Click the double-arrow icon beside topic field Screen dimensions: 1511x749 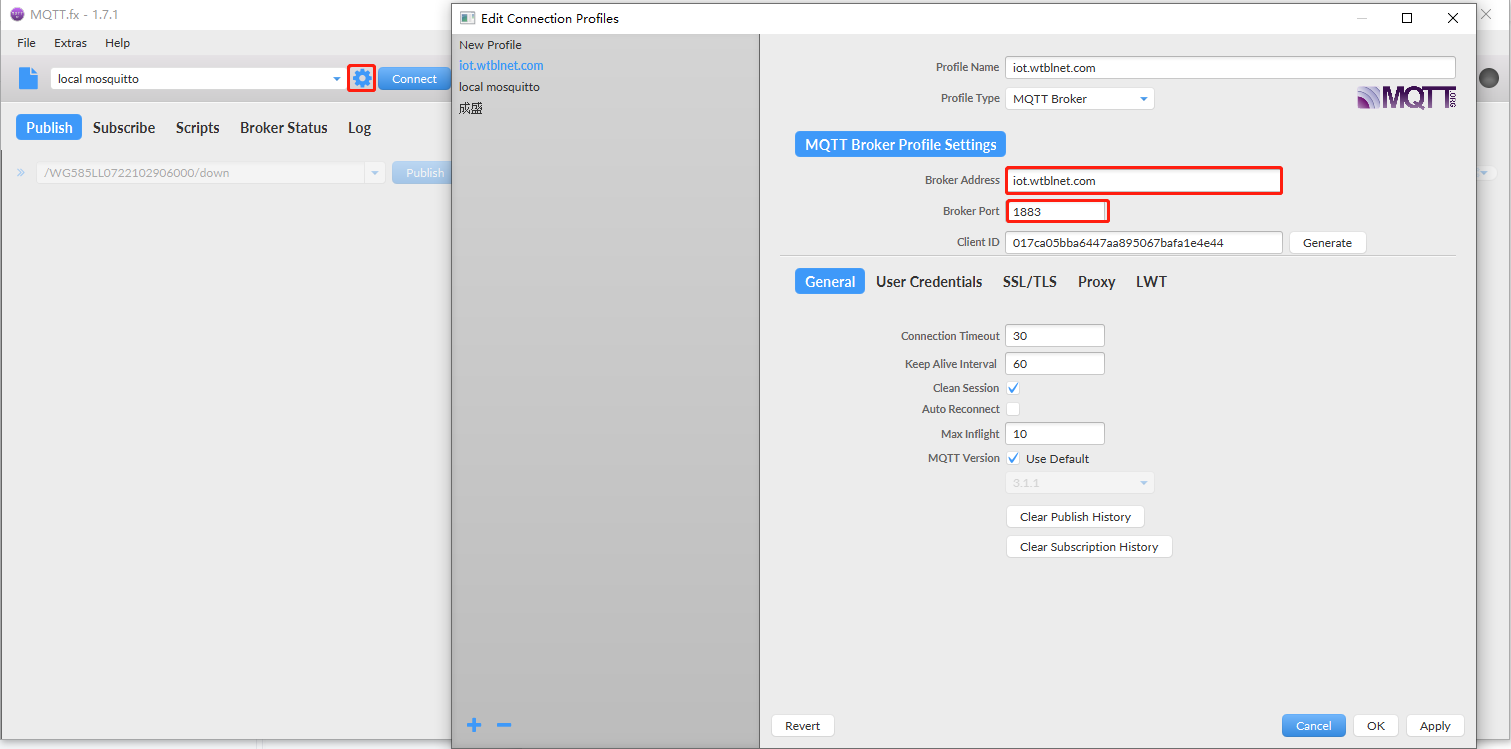click(21, 173)
